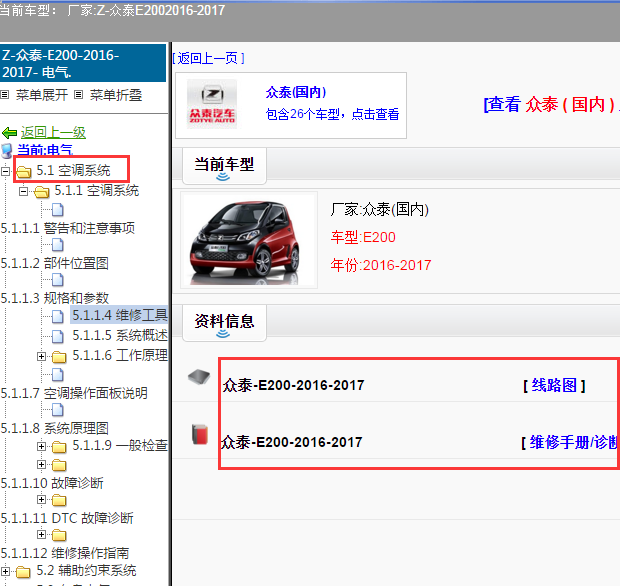Click the 5.1 空调系统 folder icon
620x586 pixels.
pos(24,172)
